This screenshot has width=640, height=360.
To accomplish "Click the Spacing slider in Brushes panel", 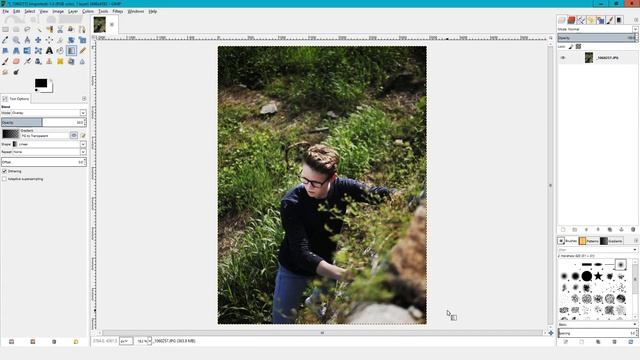I will point(598,333).
